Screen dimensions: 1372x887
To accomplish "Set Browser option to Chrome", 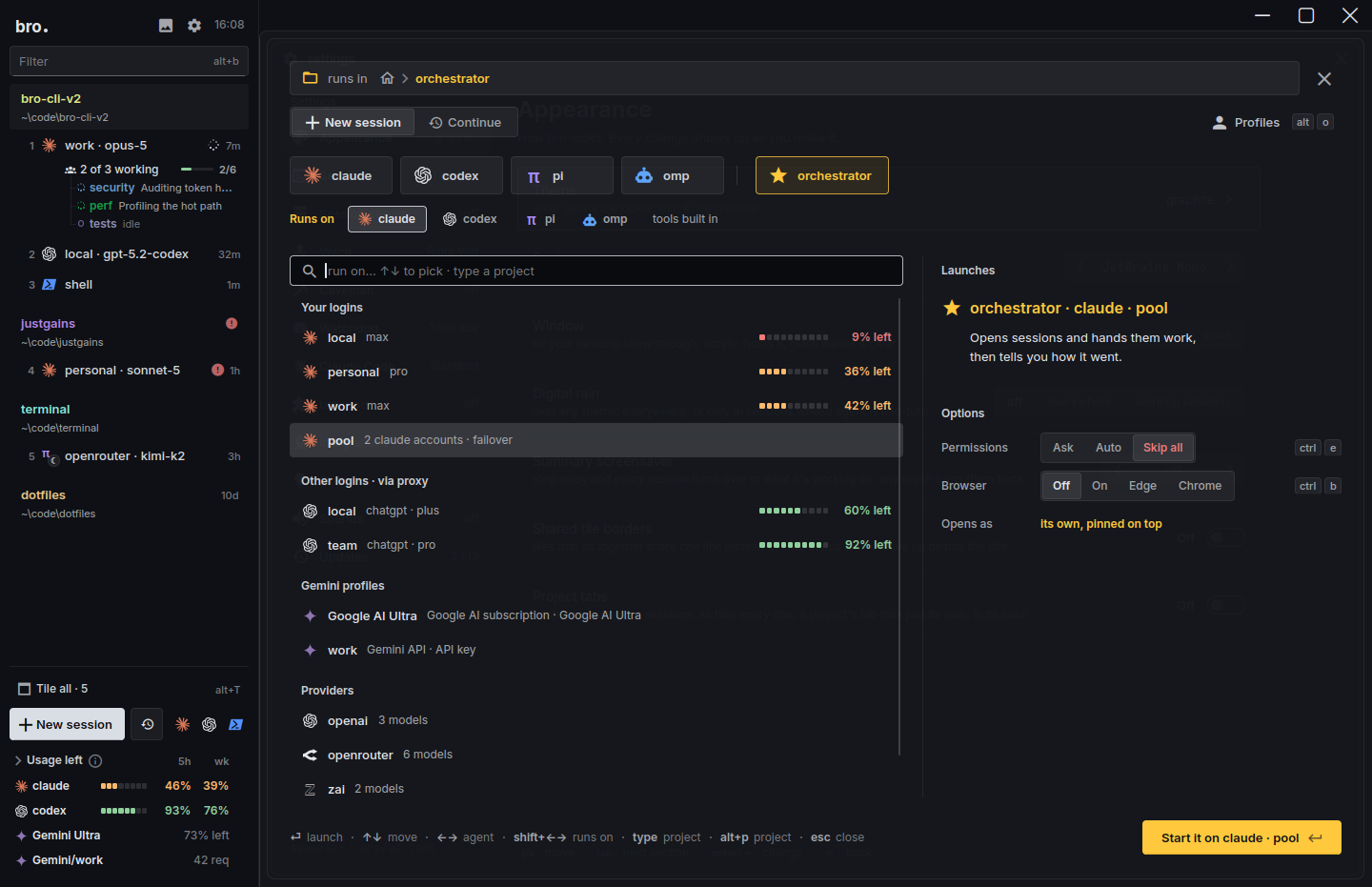I will [1200, 486].
